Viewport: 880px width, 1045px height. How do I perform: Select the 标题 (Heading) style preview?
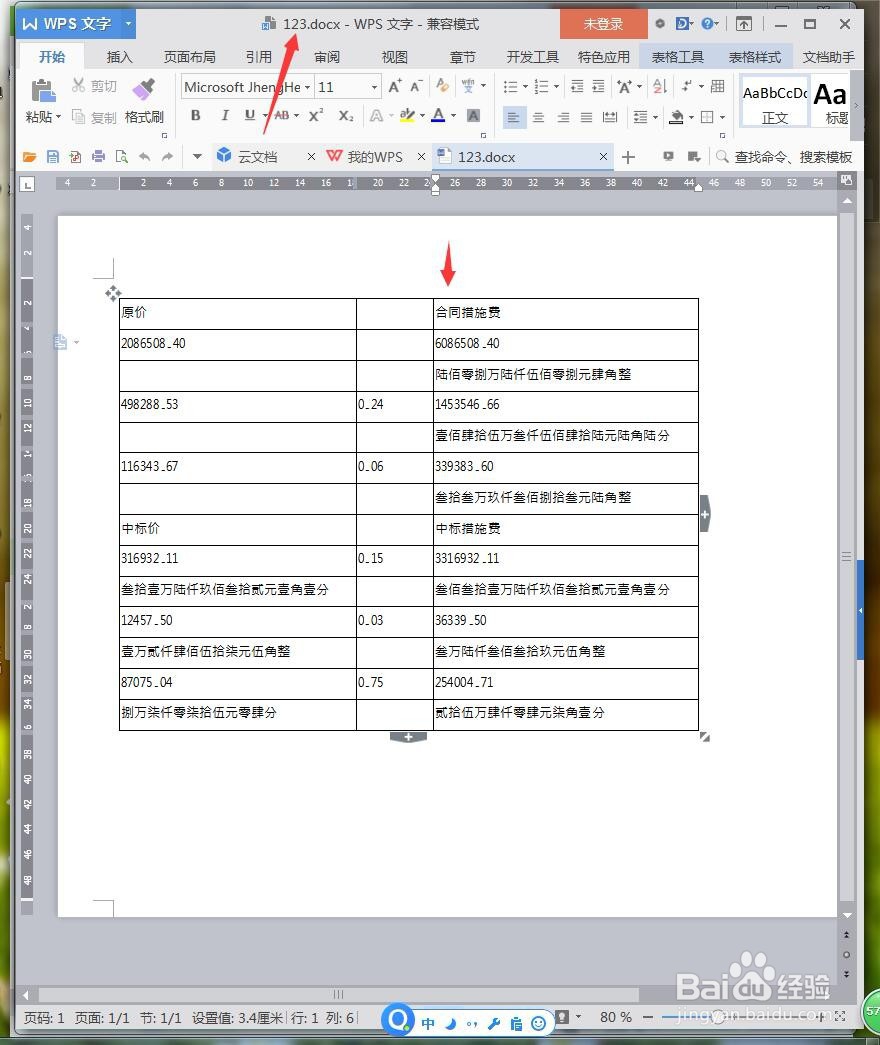[x=831, y=102]
